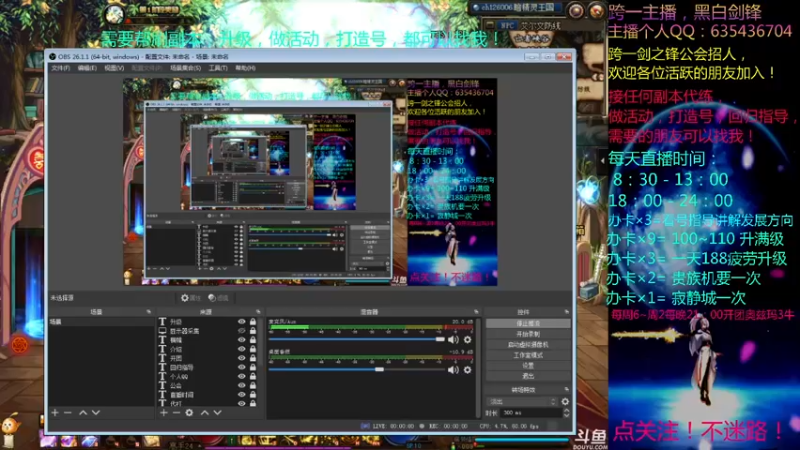The image size is (800, 450).
Task: Click the text icon of 升级 source
Action: coord(162,322)
